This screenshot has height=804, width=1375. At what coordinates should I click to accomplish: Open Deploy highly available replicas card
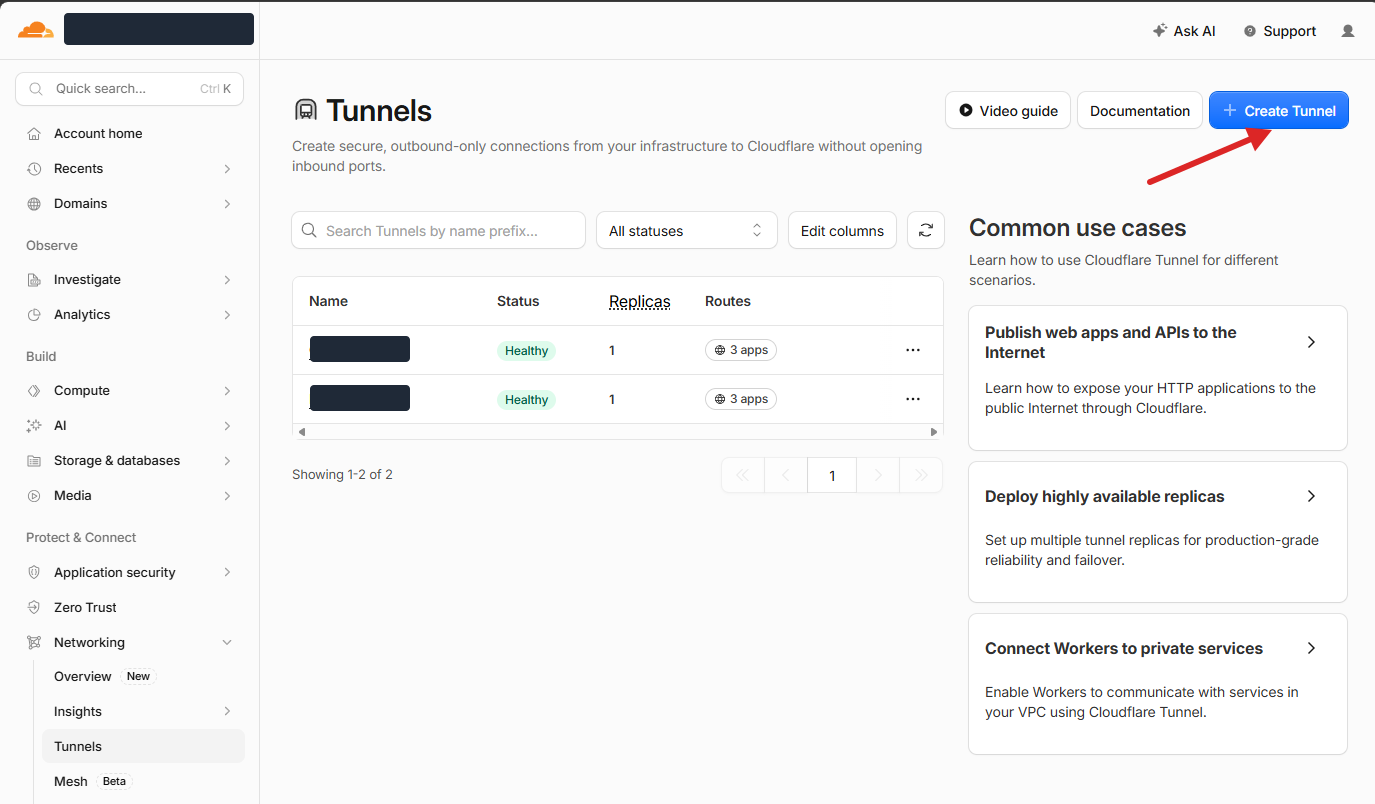pyautogui.click(x=1158, y=532)
